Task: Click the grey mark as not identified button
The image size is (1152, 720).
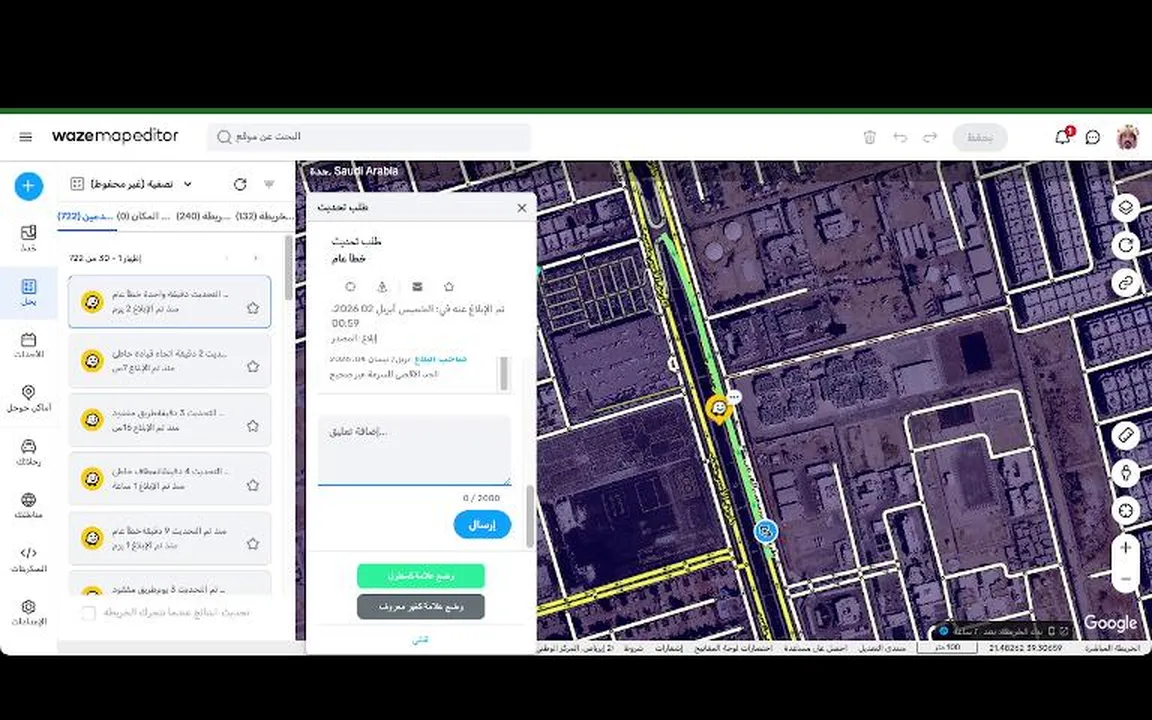Action: (421, 607)
